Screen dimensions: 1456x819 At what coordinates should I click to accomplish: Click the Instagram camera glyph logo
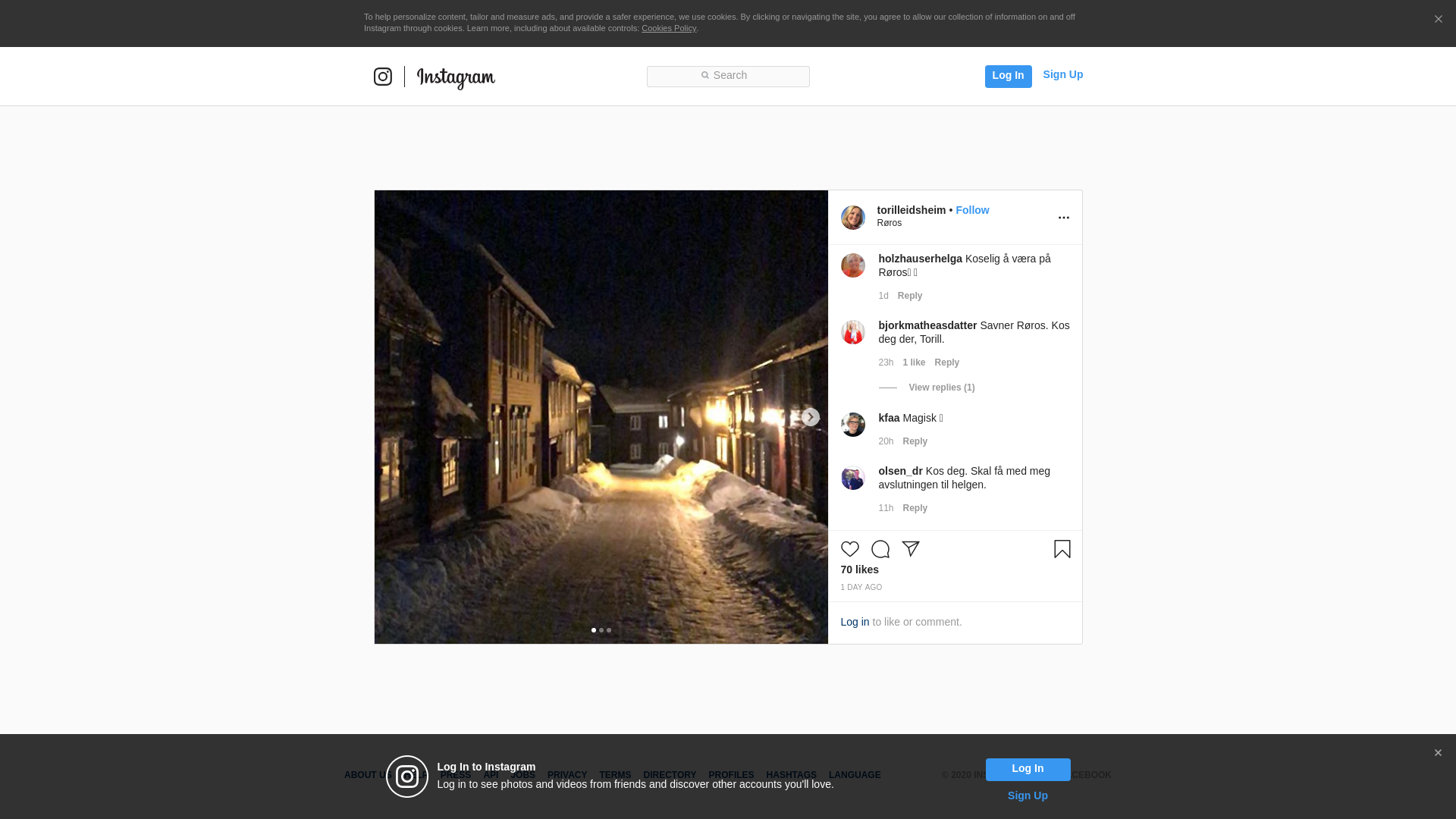(383, 77)
